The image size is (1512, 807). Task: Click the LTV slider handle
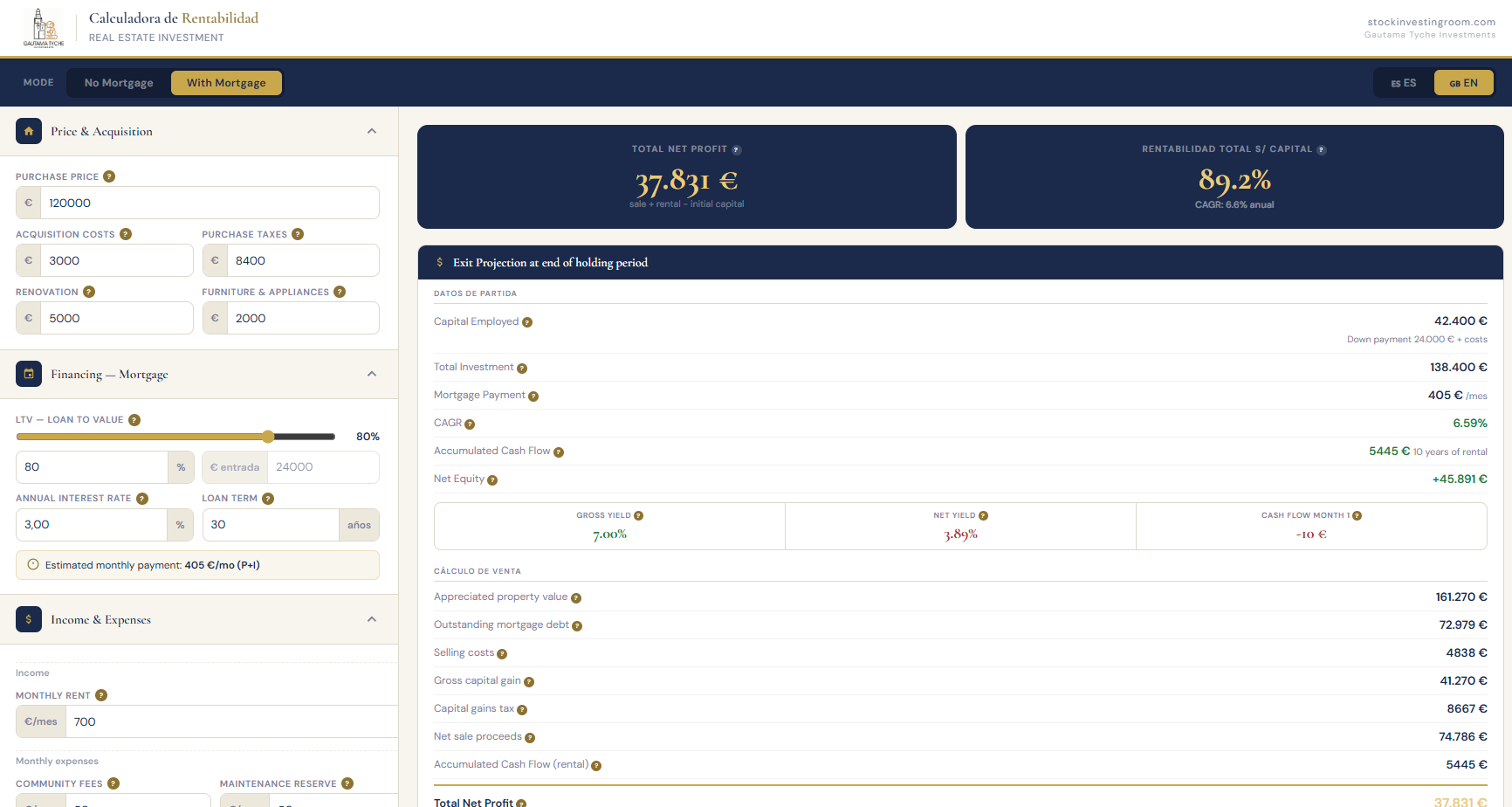pyautogui.click(x=268, y=437)
